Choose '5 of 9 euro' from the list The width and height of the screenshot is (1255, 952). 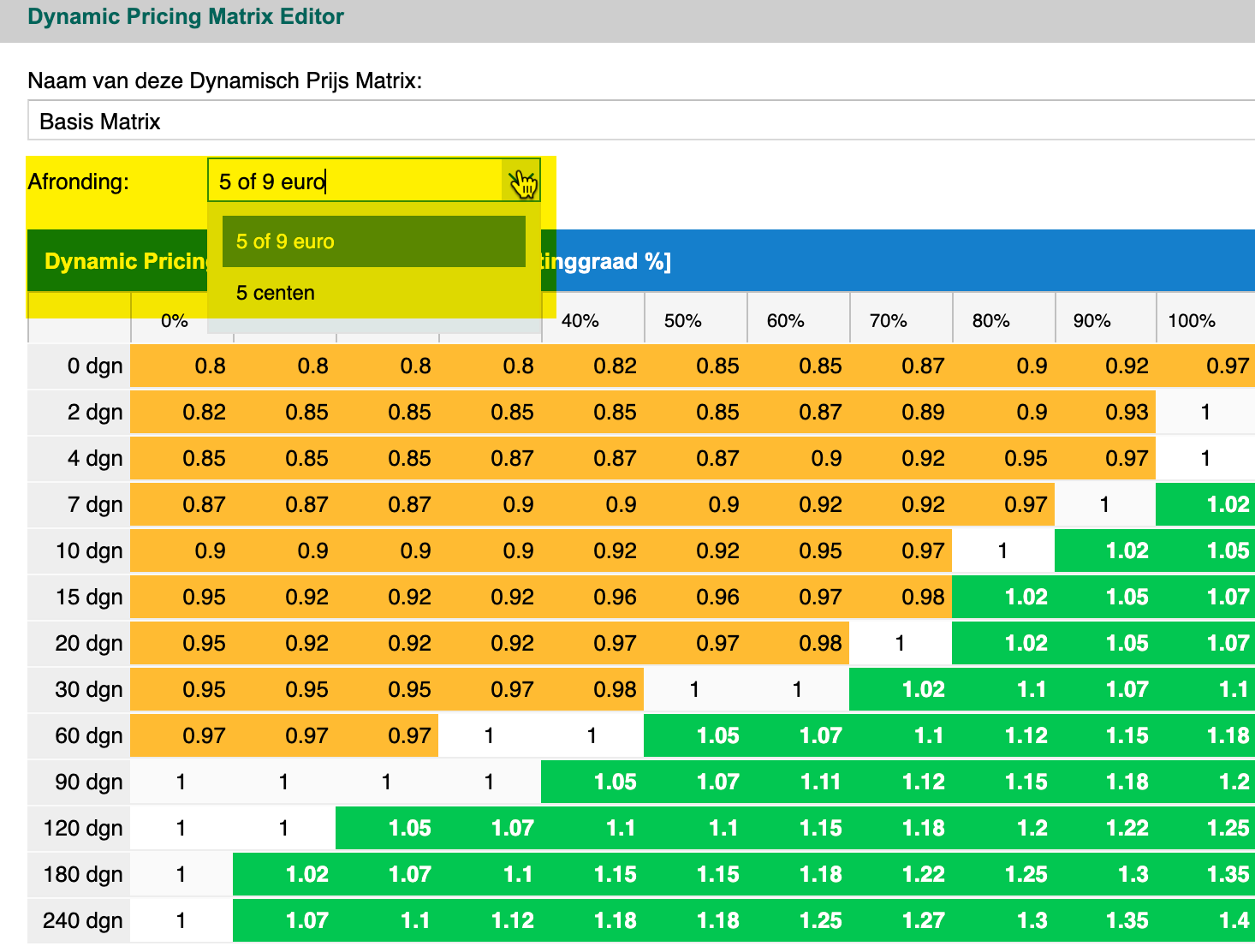click(x=373, y=241)
